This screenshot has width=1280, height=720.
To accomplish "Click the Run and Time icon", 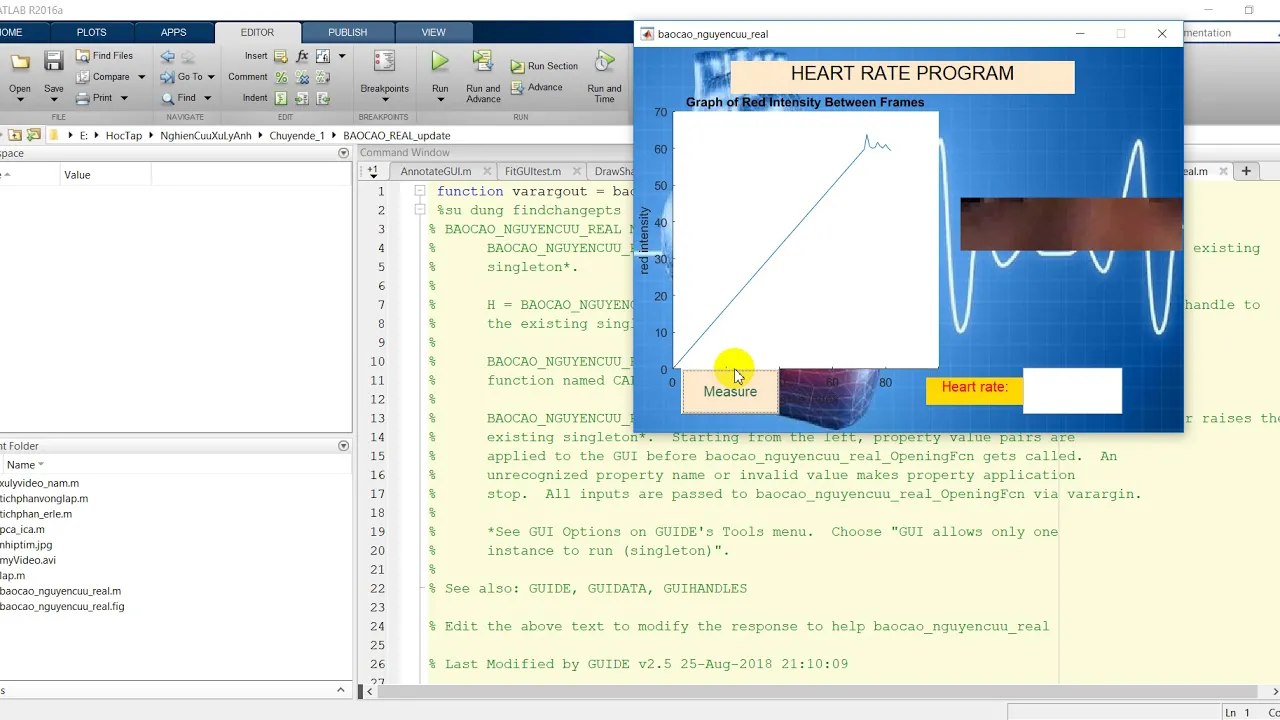I will 604,62.
